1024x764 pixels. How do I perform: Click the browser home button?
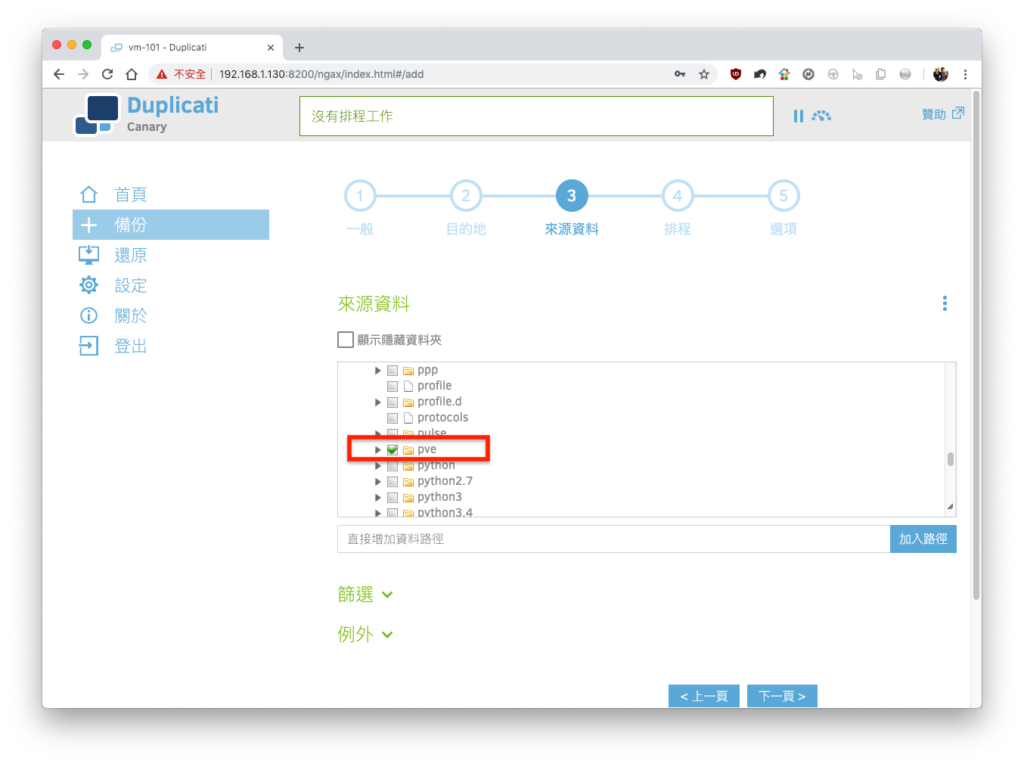[132, 74]
